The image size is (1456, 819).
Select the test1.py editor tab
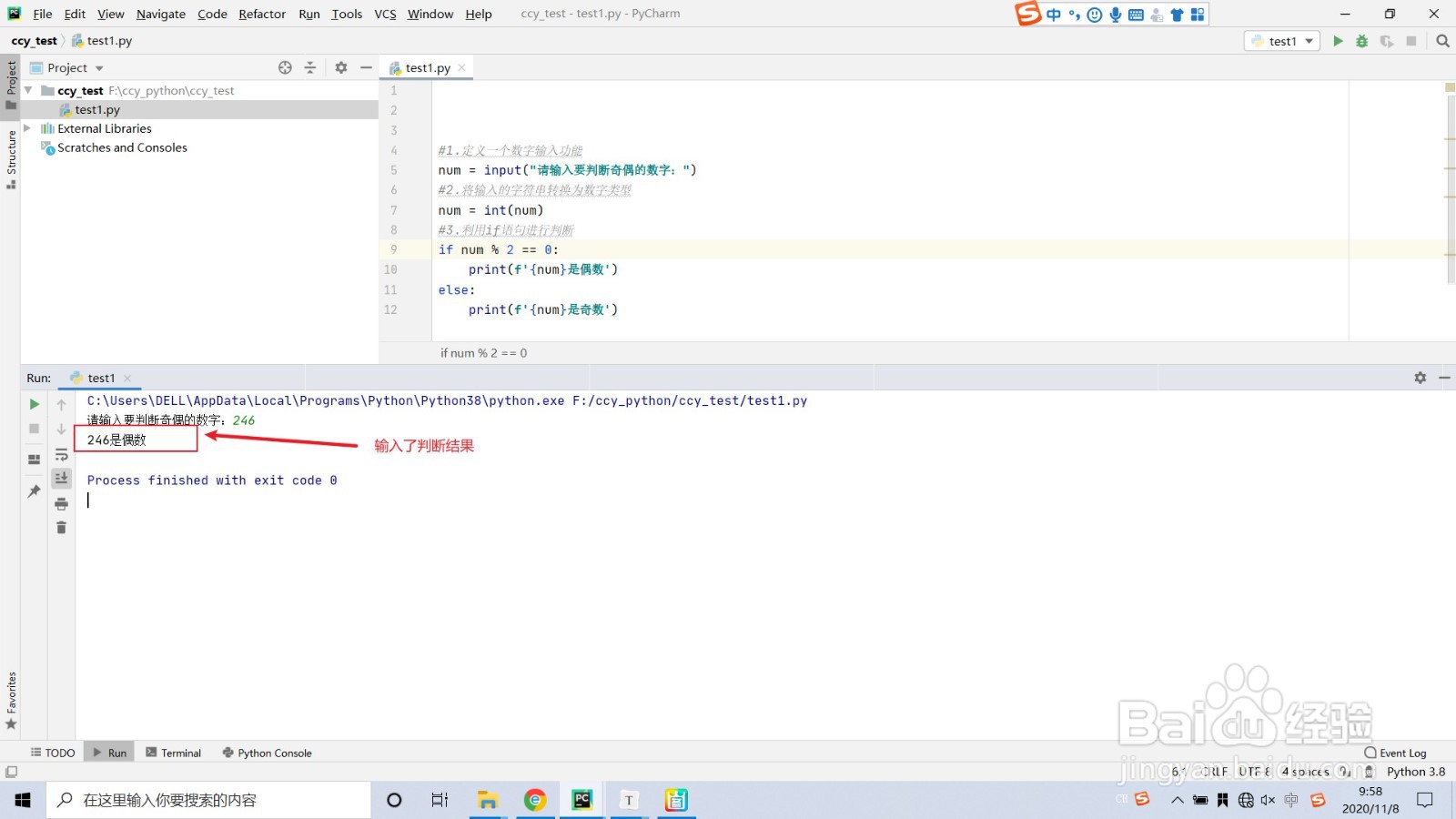(x=427, y=67)
